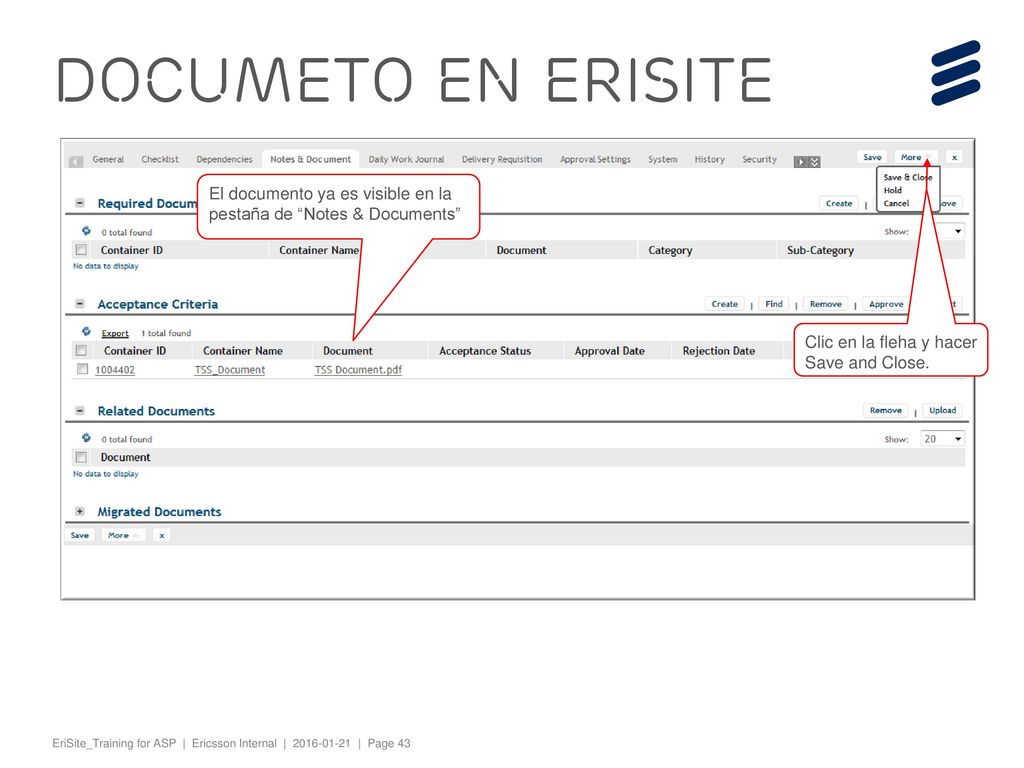Expand the Migrated Documents section

80,511
